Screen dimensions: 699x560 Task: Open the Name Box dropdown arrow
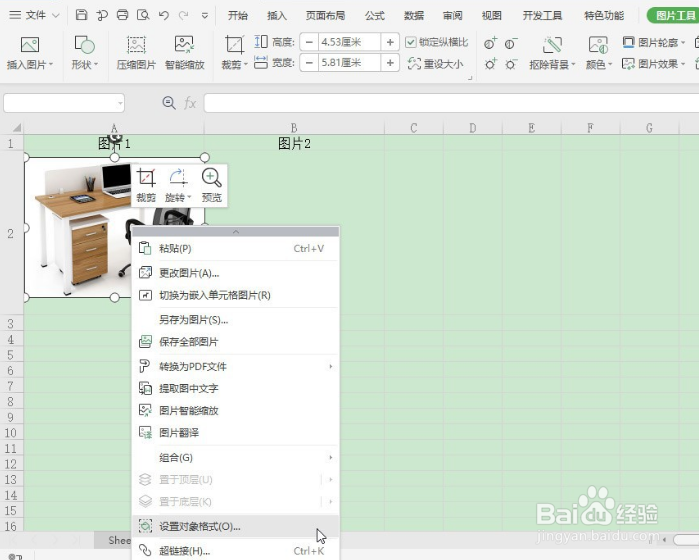[x=120, y=103]
